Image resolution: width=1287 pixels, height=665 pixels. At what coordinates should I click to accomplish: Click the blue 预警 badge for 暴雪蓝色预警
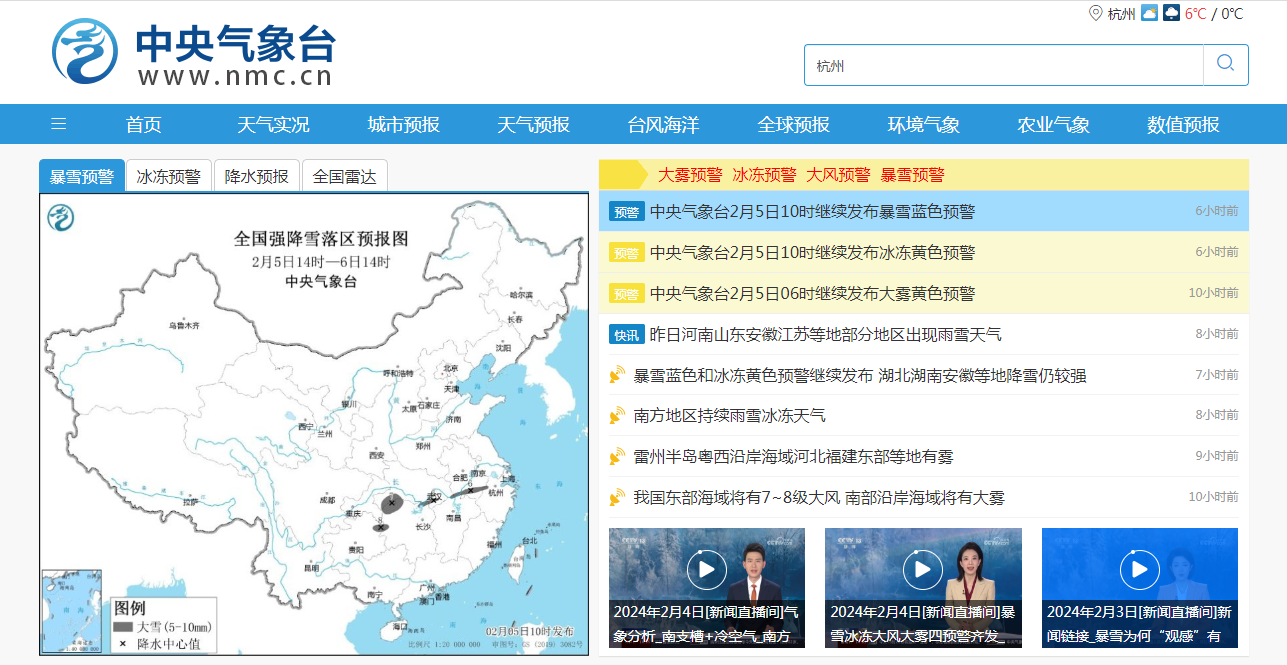pos(626,212)
